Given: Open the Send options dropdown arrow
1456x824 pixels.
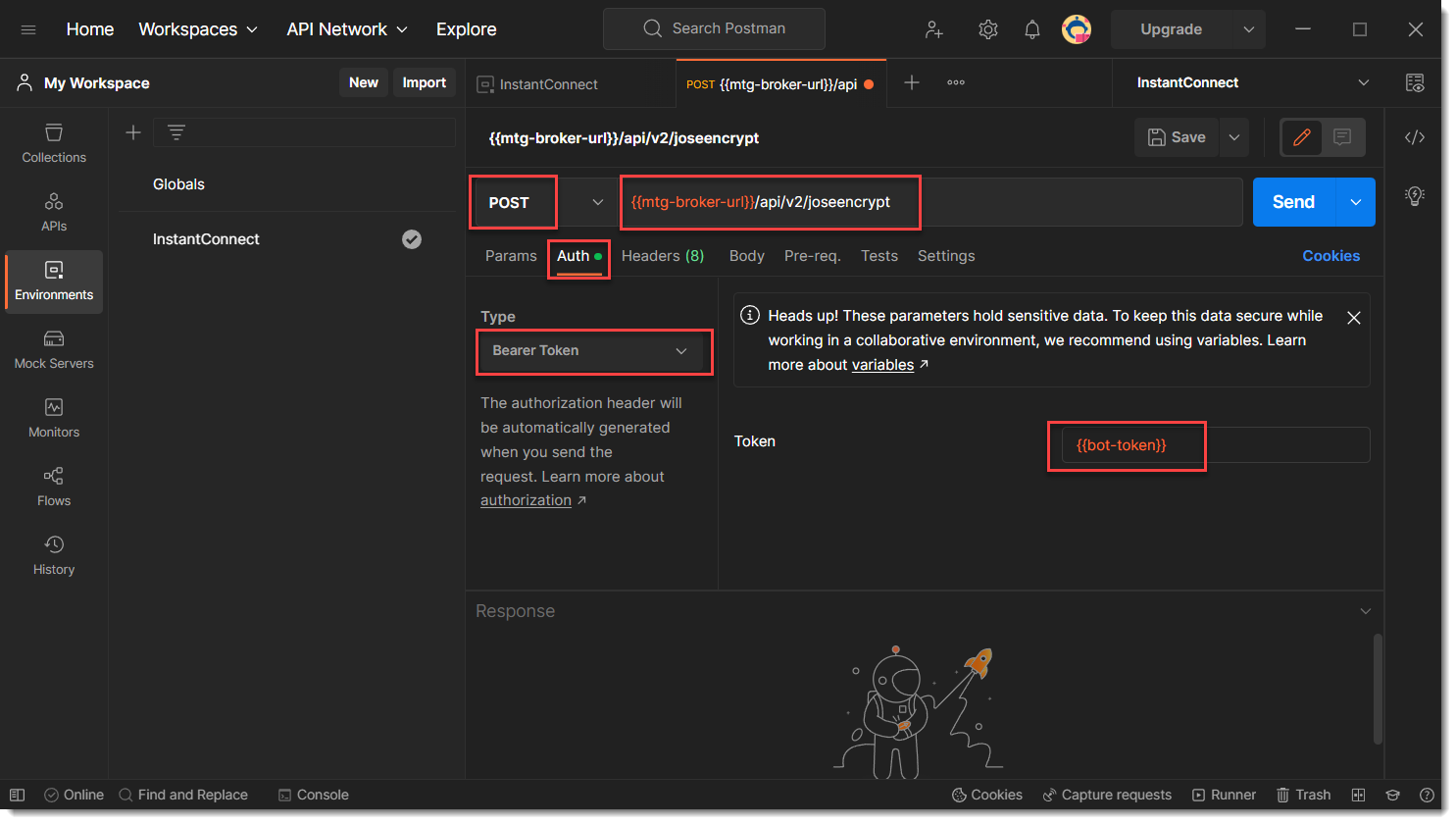Looking at the screenshot, I should click(x=1356, y=202).
